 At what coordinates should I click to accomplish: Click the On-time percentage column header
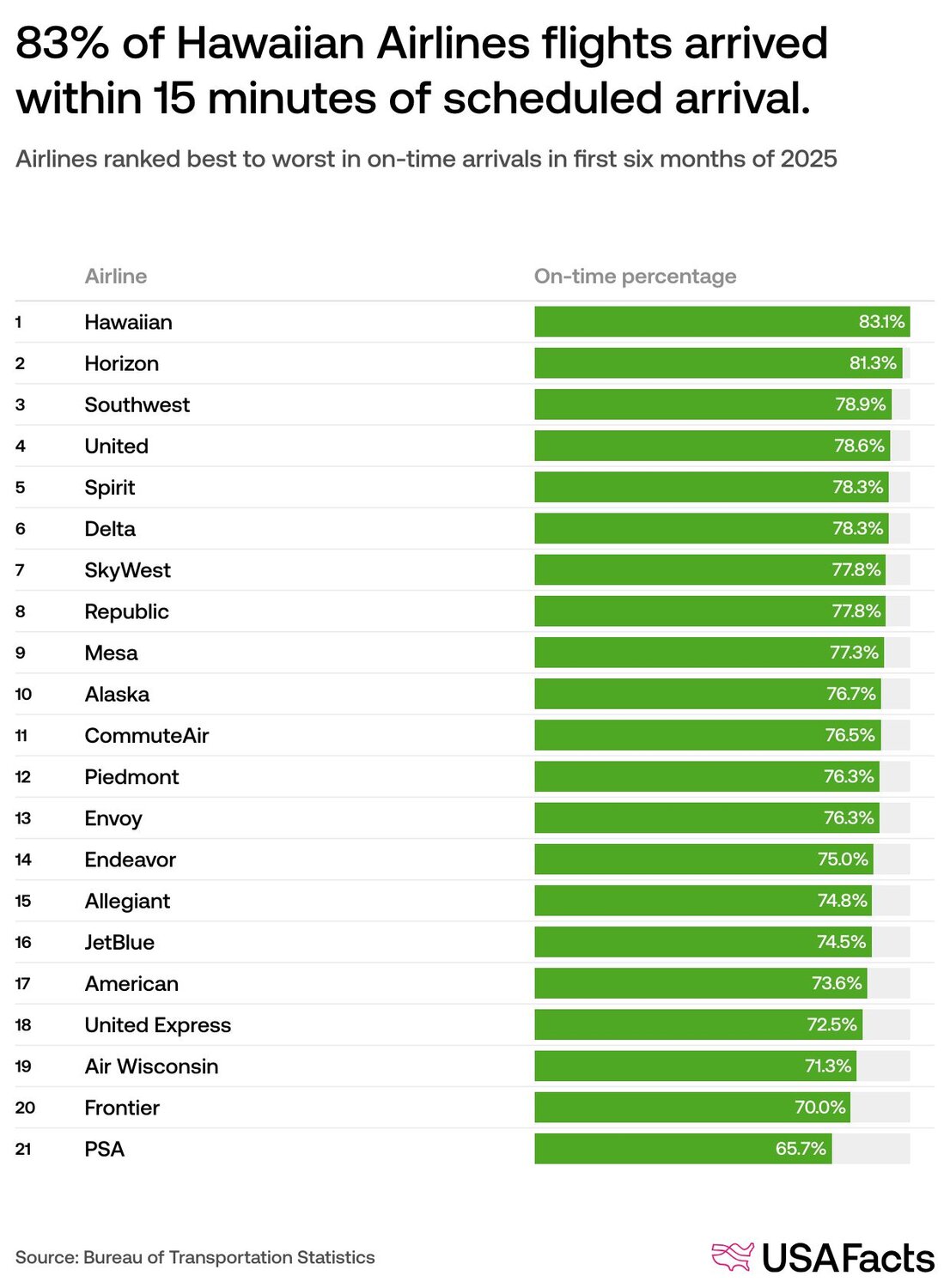[x=636, y=276]
